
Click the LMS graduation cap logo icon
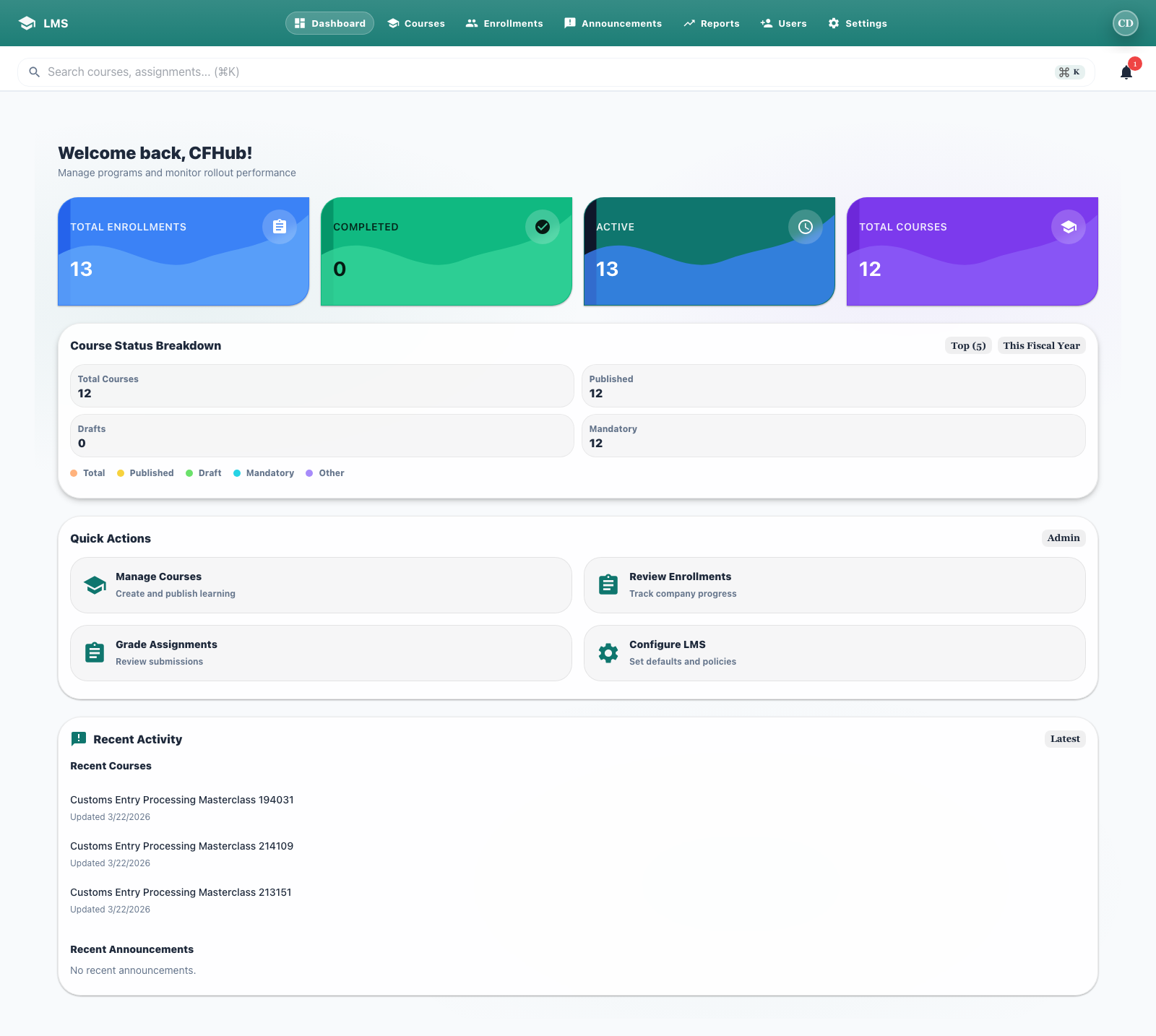tap(27, 22)
